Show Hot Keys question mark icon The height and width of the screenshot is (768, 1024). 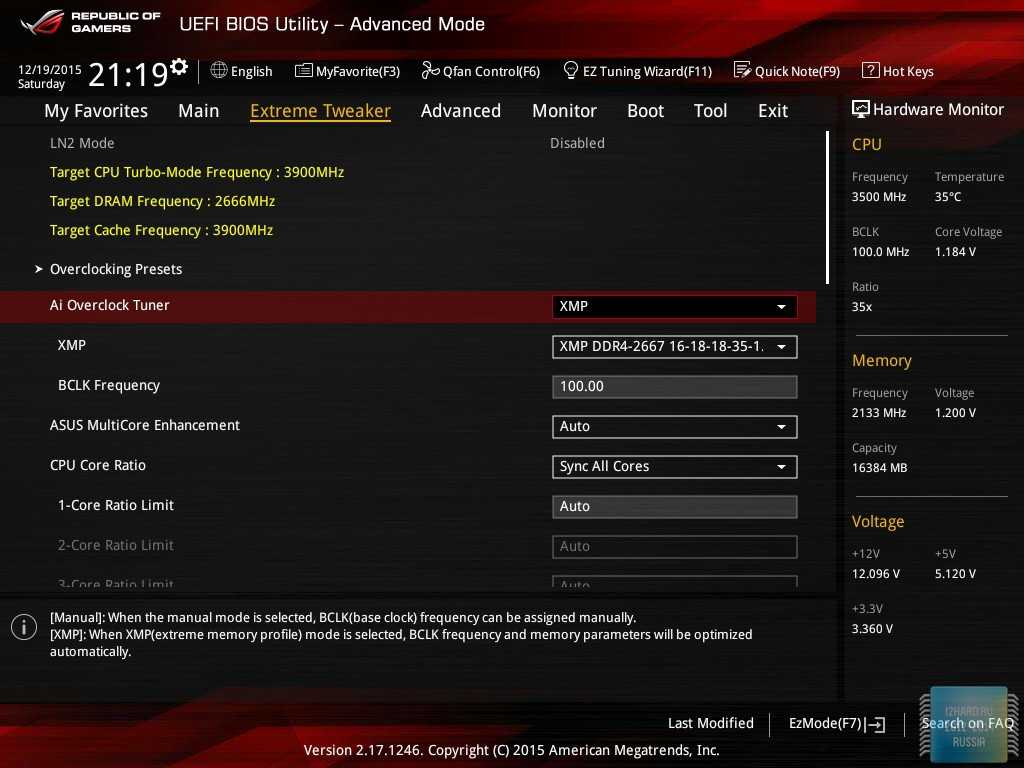tap(870, 70)
